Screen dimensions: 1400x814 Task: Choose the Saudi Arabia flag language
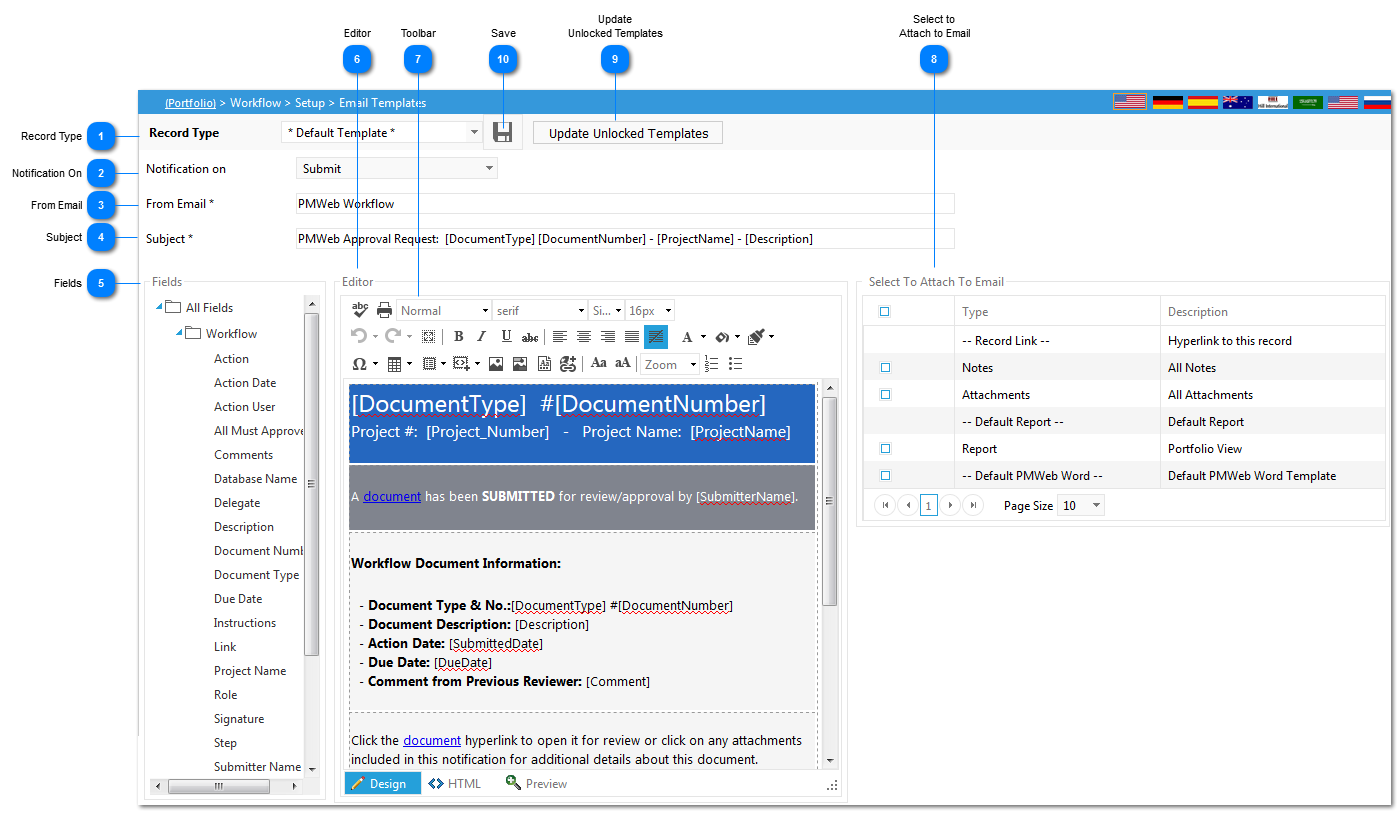[x=1308, y=102]
